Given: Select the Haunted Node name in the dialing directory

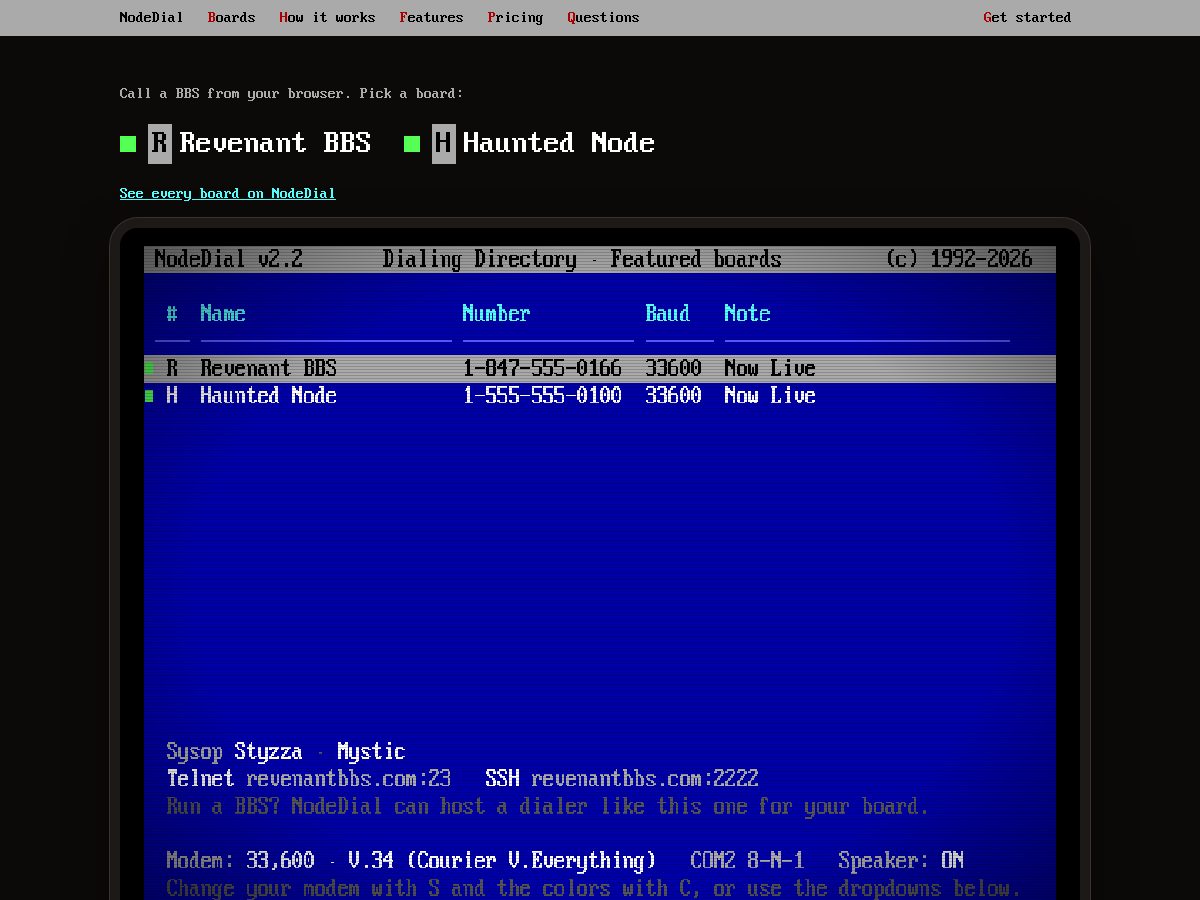Looking at the screenshot, I should click(x=268, y=396).
